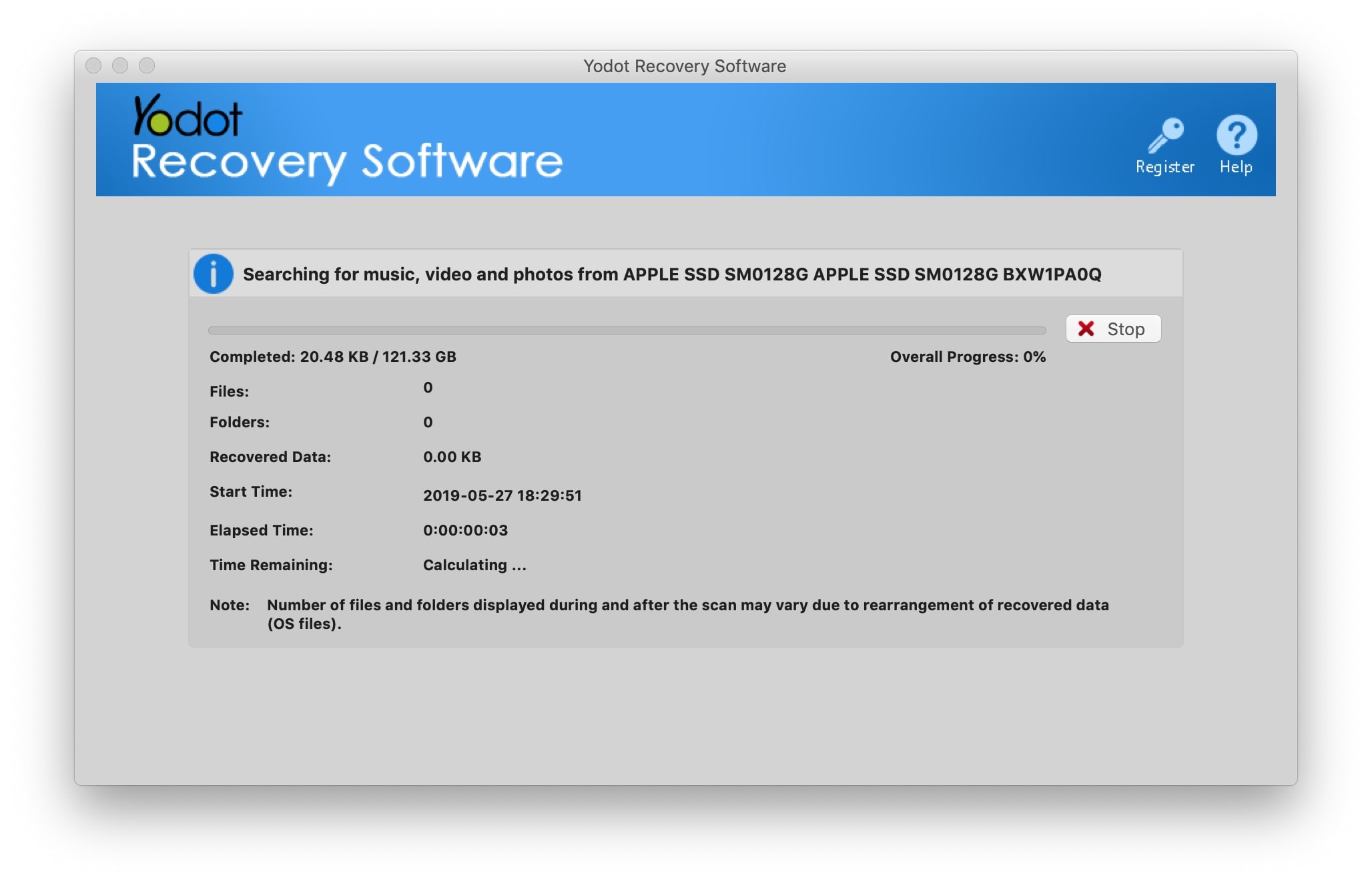Screen dimensions: 1372x884
Task: Click the Searching for music status message
Action: coord(671,274)
